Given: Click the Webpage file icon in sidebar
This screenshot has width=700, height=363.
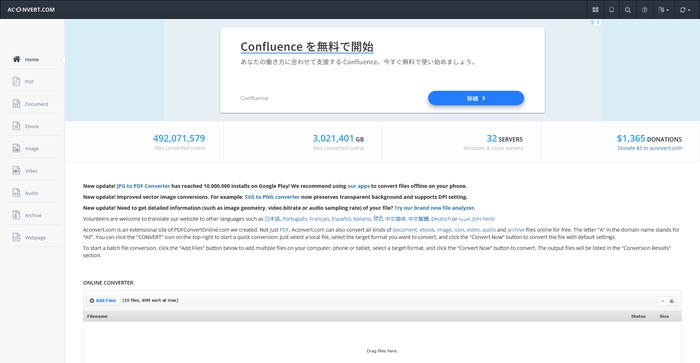Looking at the screenshot, I should (x=17, y=237).
